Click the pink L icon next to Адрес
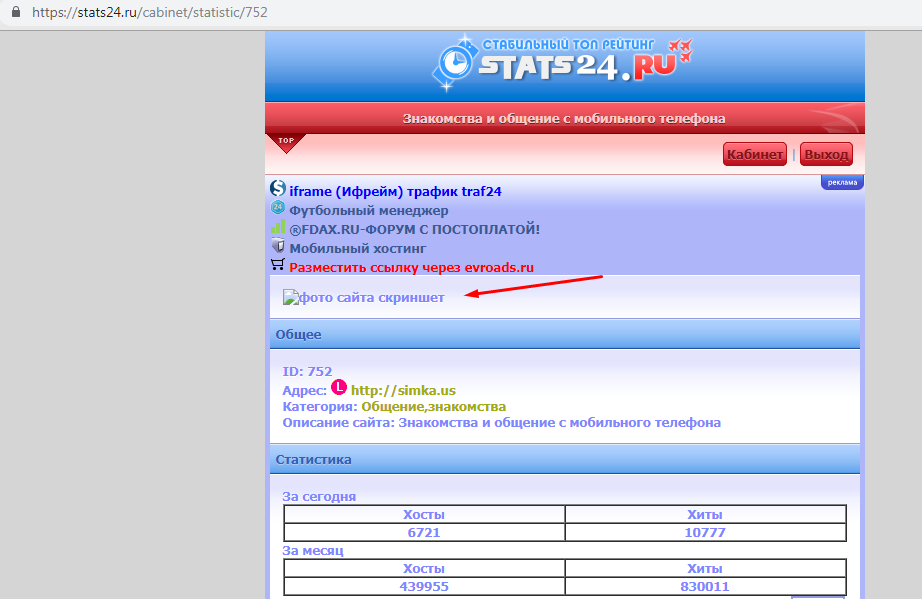 [x=339, y=387]
